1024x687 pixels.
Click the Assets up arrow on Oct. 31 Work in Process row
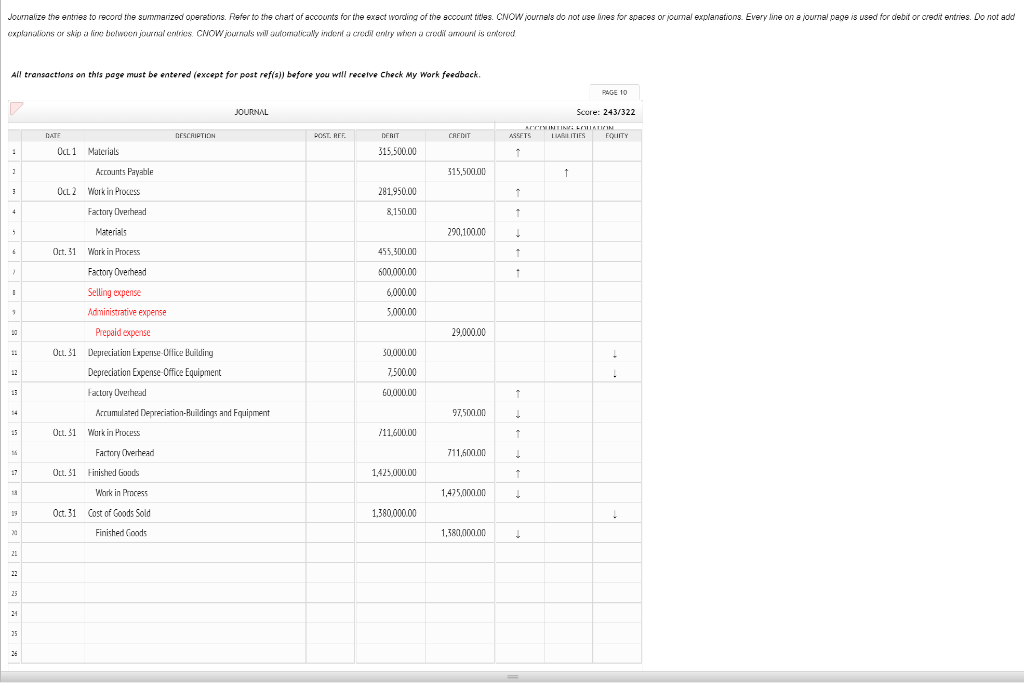click(x=518, y=251)
